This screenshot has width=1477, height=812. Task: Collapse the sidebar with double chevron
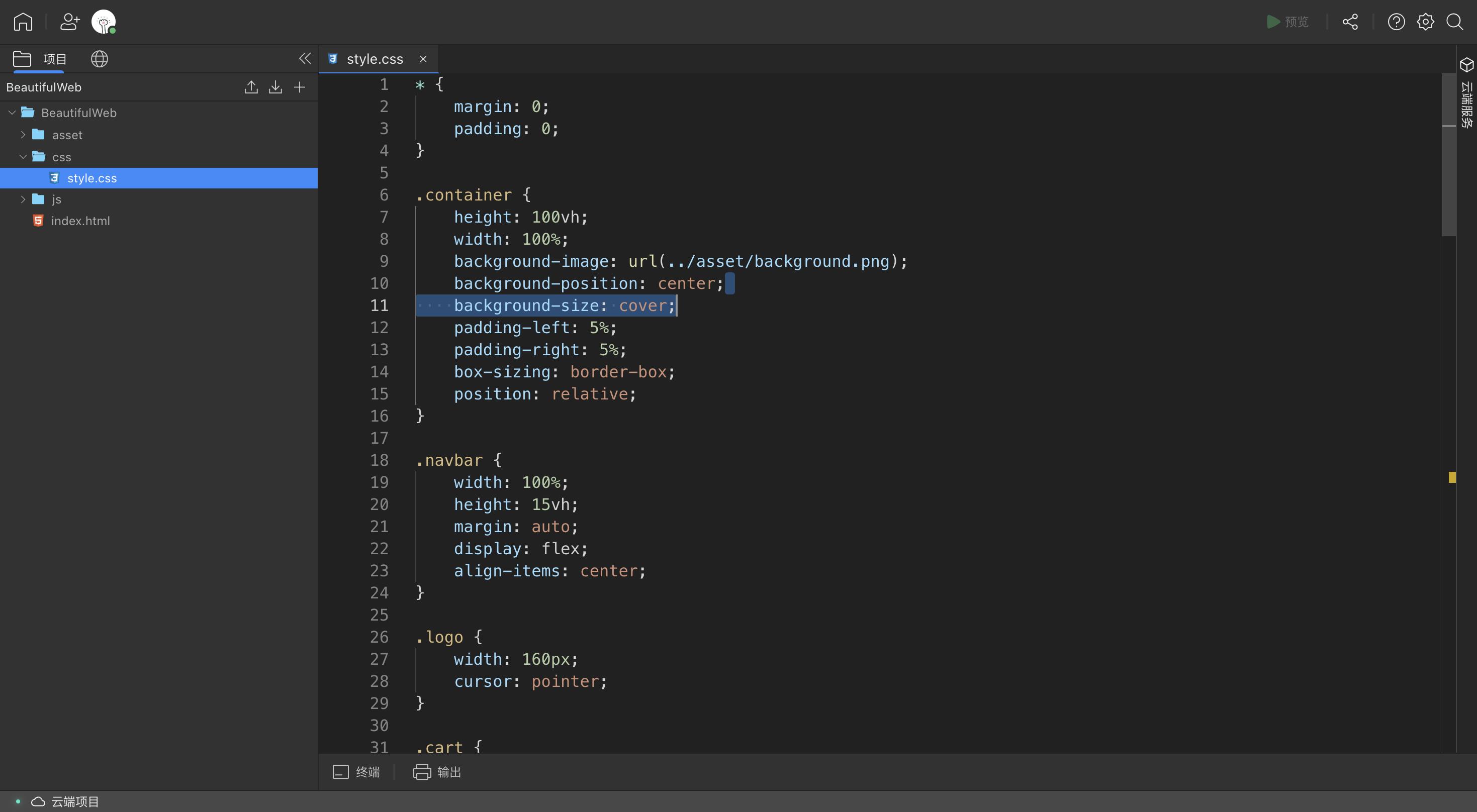point(305,58)
